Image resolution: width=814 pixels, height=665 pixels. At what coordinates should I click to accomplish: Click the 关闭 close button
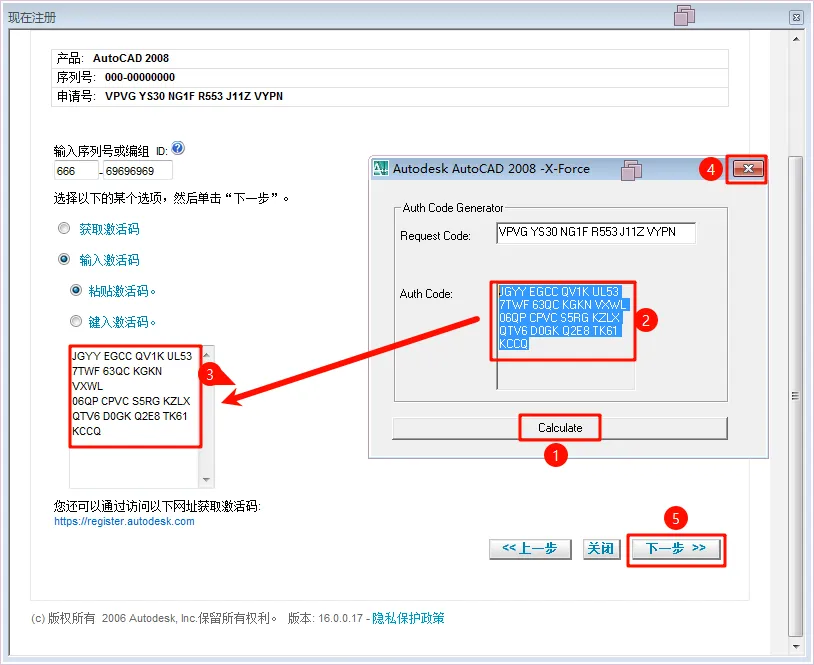[x=601, y=549]
